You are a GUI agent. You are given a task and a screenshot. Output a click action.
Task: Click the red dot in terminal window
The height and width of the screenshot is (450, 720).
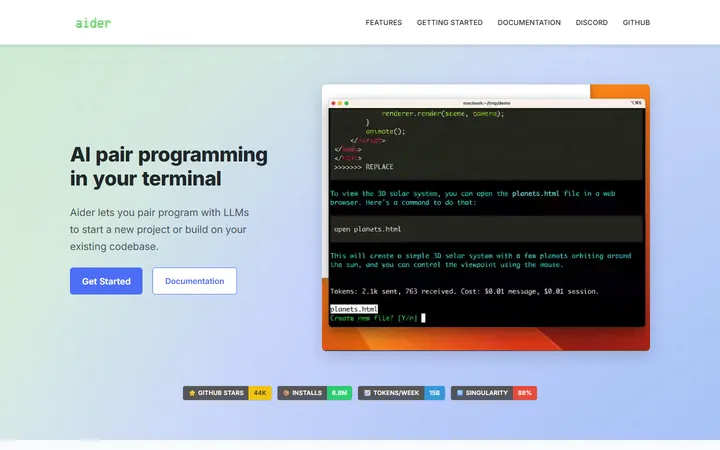pos(333,103)
